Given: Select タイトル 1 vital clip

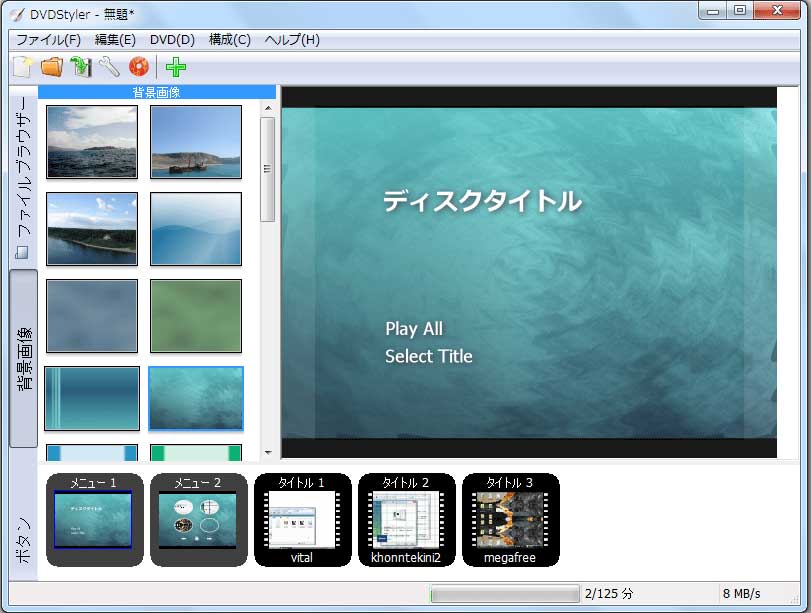Looking at the screenshot, I should (x=302, y=519).
